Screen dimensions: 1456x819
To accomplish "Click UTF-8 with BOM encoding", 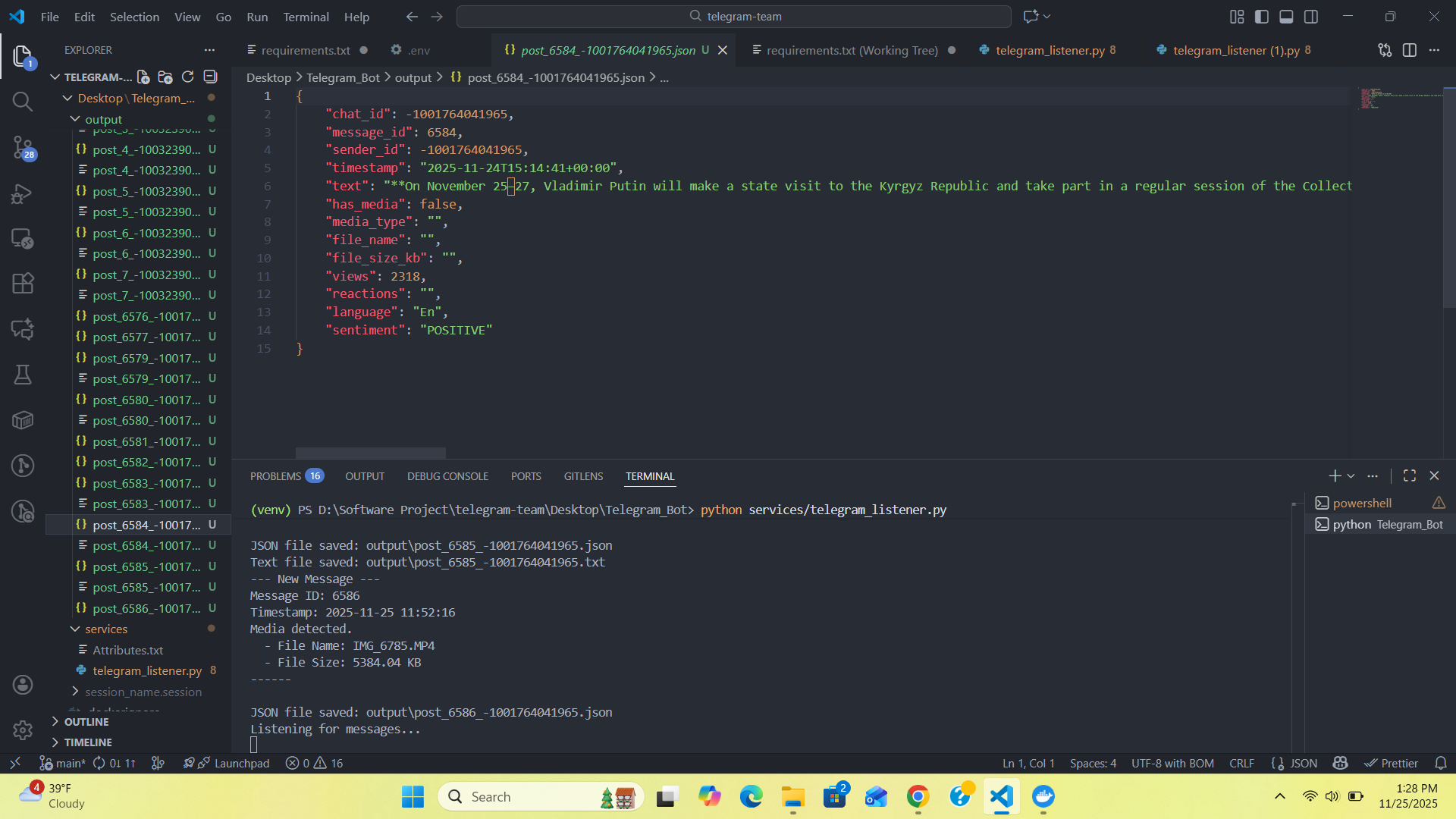I will pos(1172,763).
